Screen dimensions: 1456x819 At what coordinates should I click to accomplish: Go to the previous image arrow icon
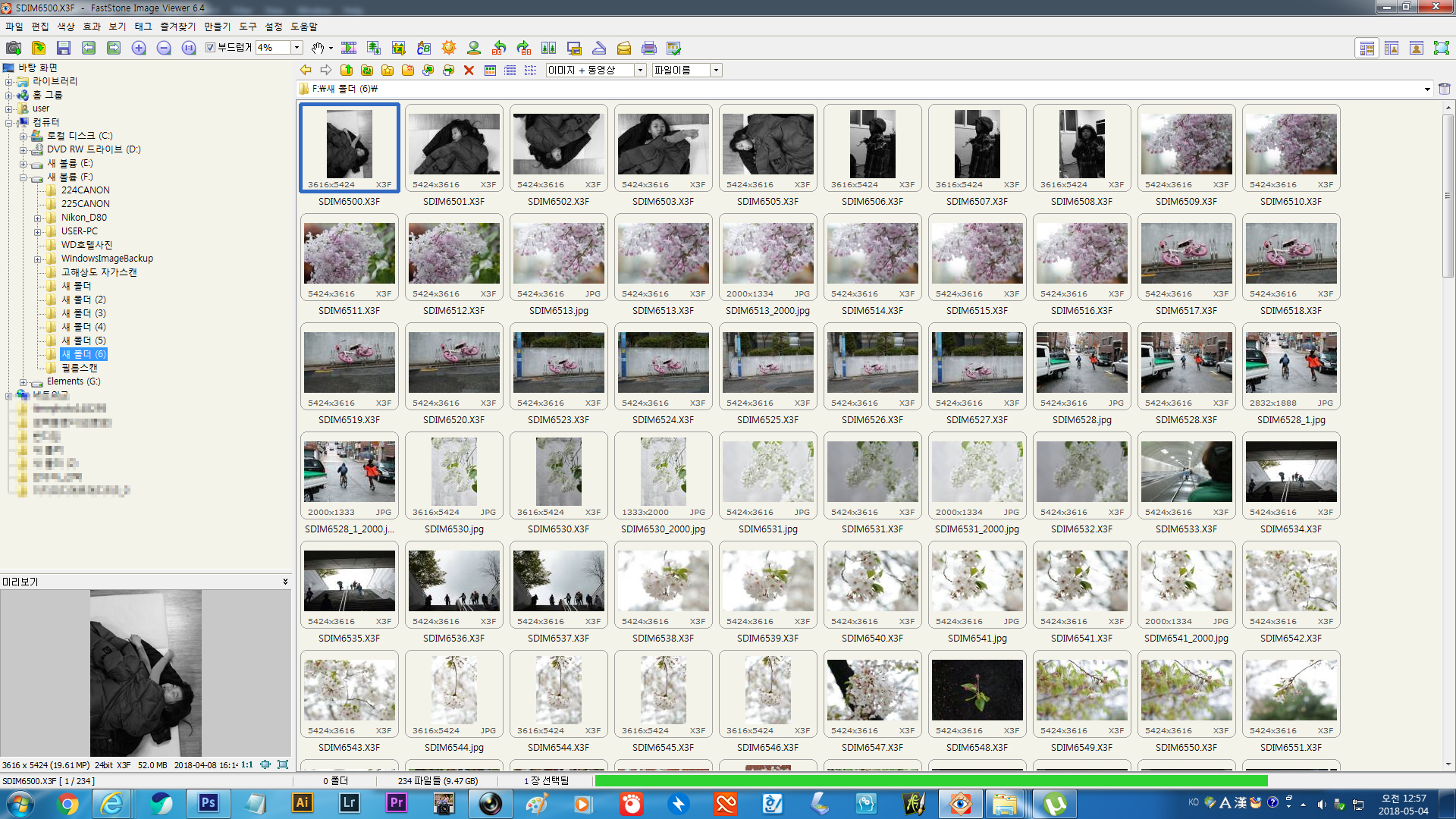coord(89,48)
